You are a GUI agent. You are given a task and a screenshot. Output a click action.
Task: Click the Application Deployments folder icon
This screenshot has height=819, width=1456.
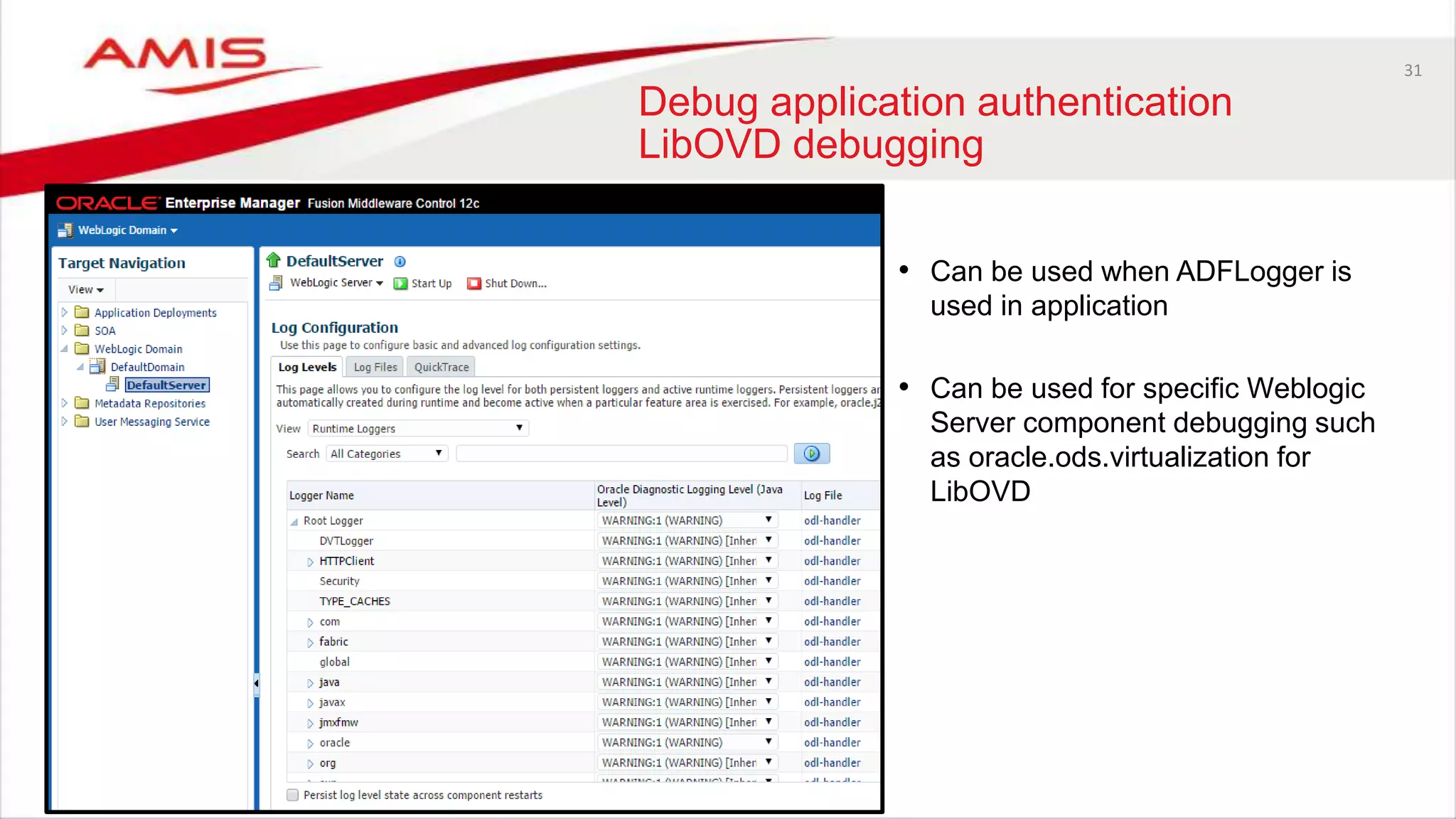[x=82, y=313]
